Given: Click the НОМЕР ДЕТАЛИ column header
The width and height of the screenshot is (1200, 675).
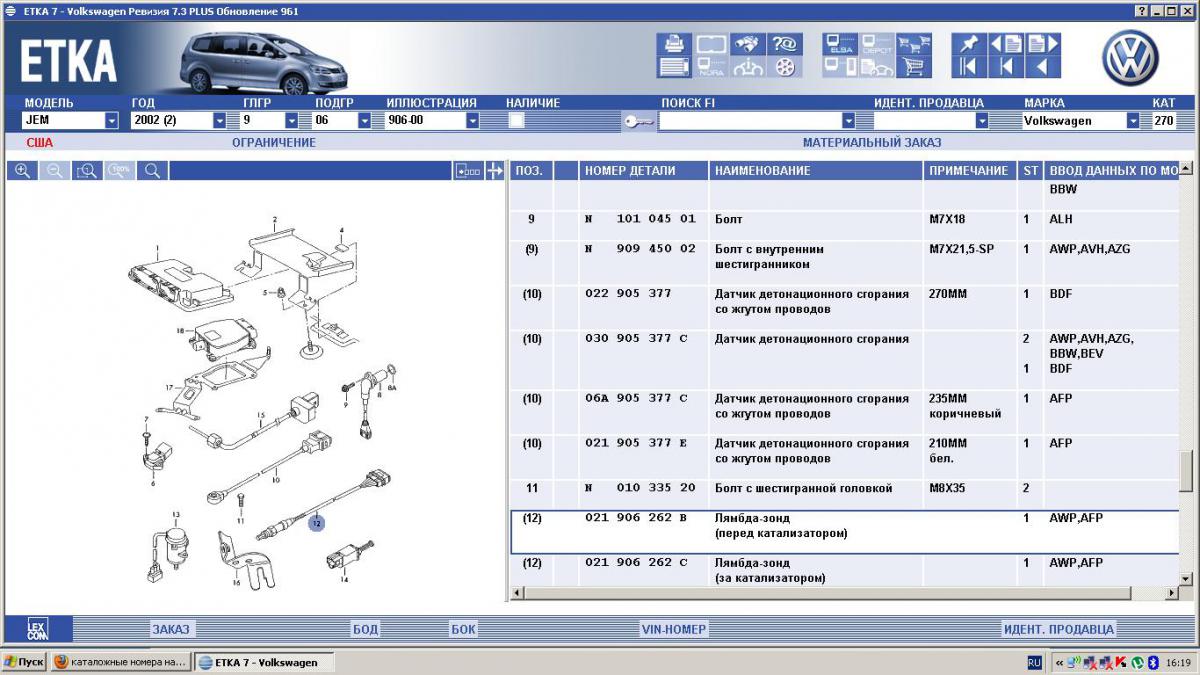Looking at the screenshot, I should click(644, 171).
